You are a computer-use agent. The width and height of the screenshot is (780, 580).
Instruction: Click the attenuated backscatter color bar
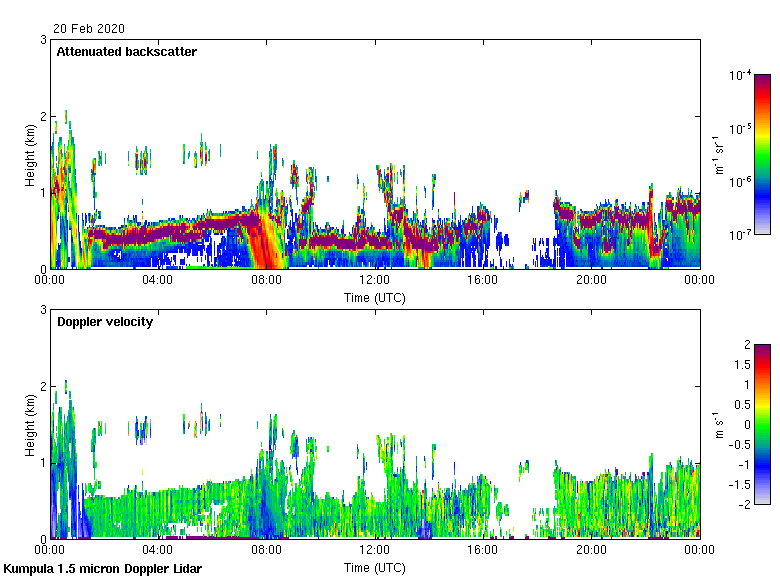tap(761, 153)
